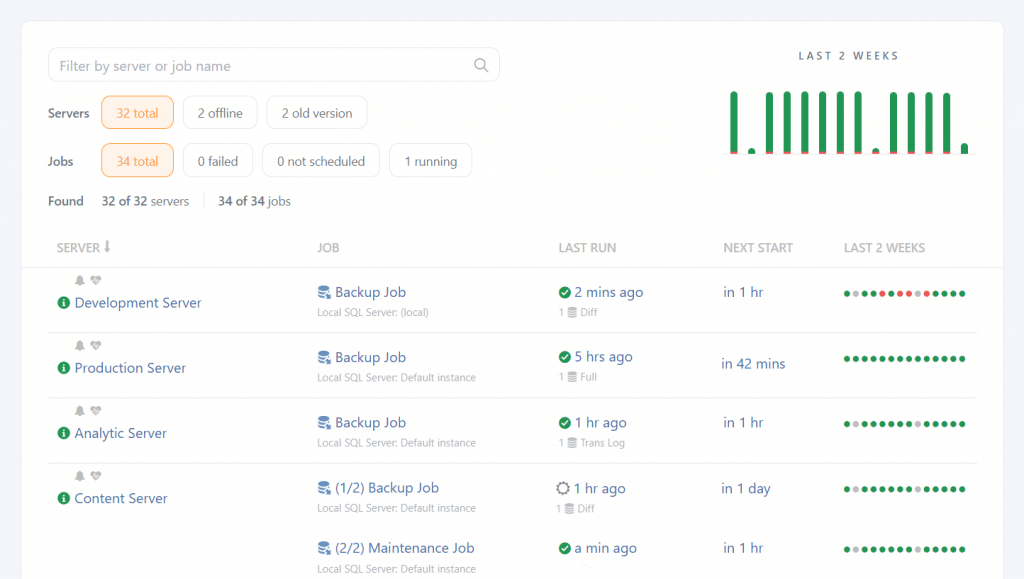Click the green checkmark beside "a min ago"

[x=567, y=547]
